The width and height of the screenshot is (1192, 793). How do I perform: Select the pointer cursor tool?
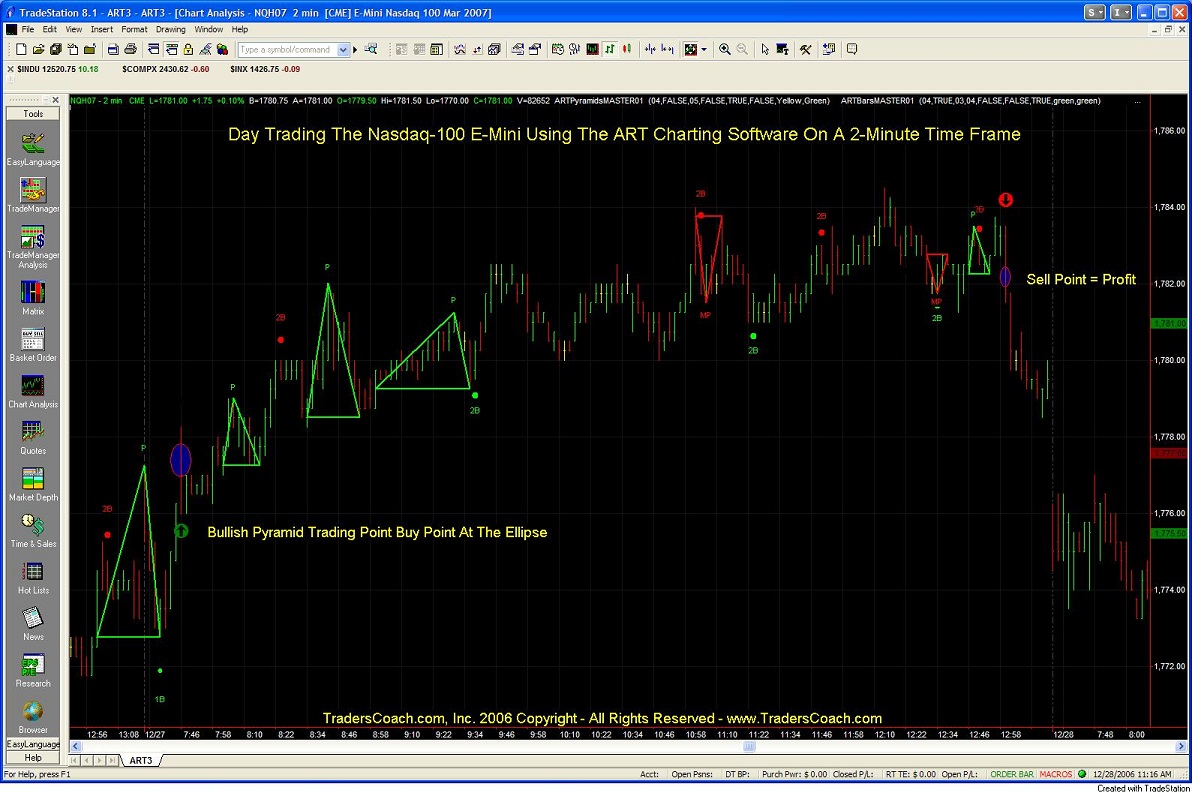pyautogui.click(x=765, y=49)
